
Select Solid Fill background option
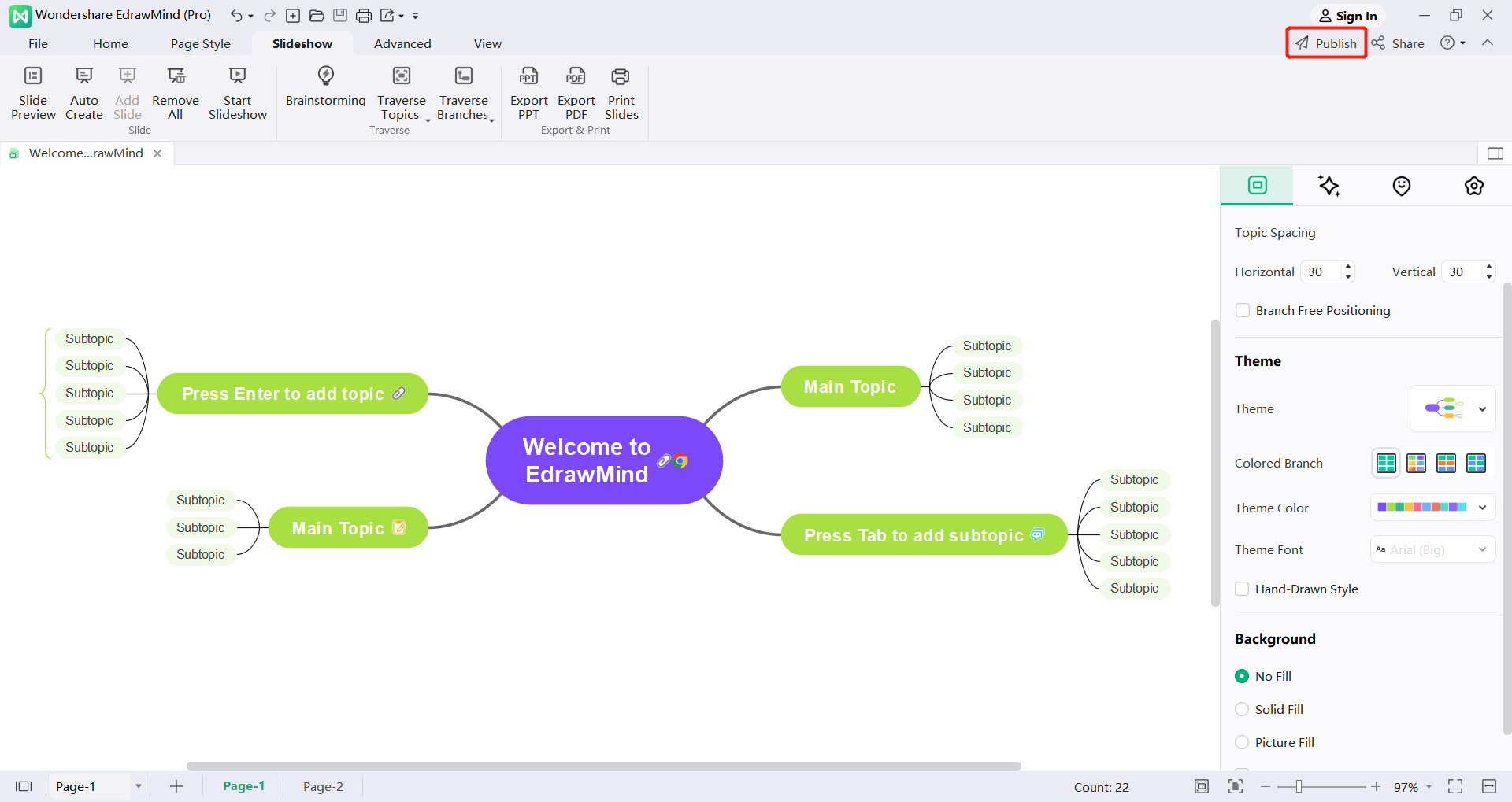[x=1242, y=709]
